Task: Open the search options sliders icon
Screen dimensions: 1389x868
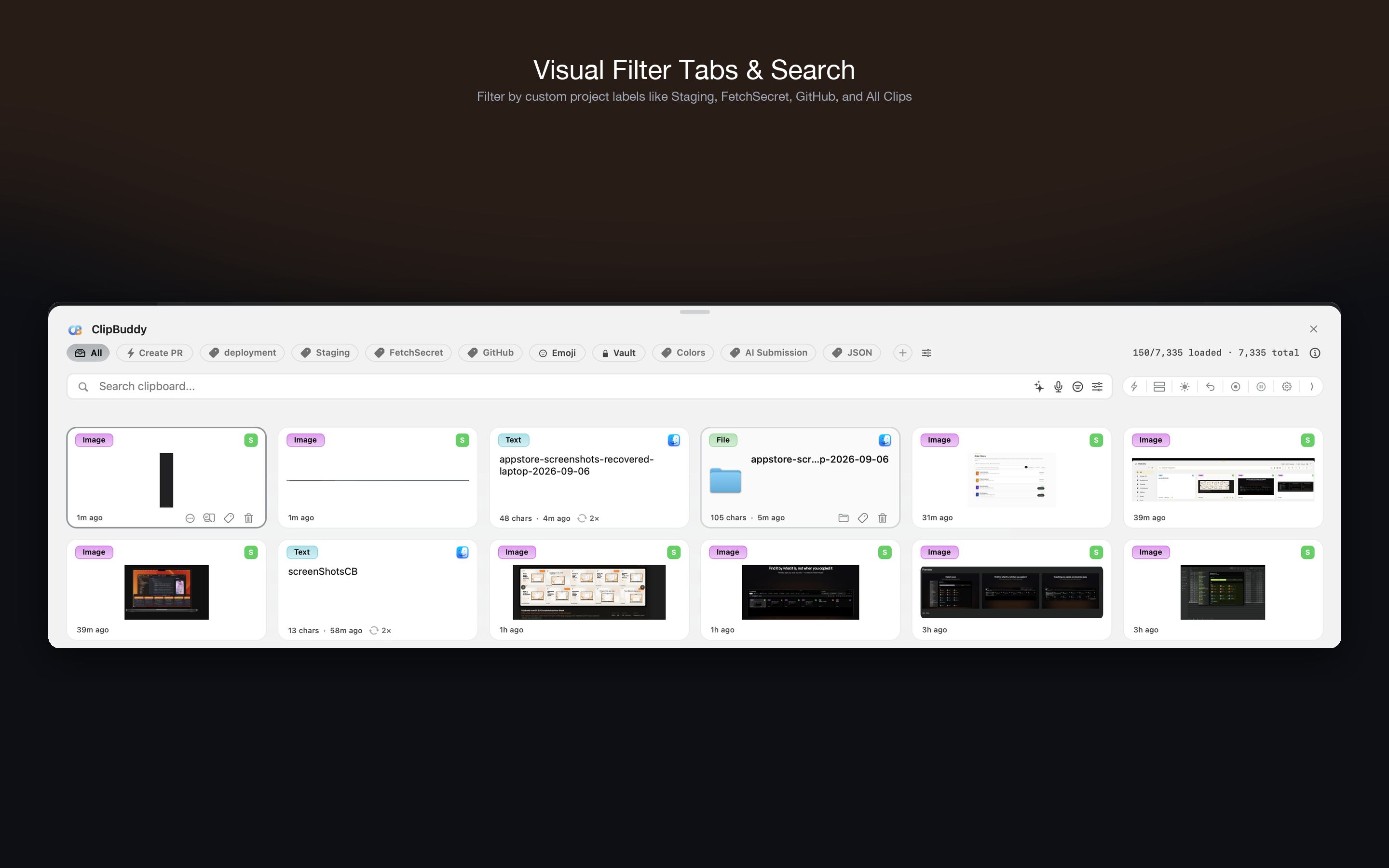Action: [1097, 387]
